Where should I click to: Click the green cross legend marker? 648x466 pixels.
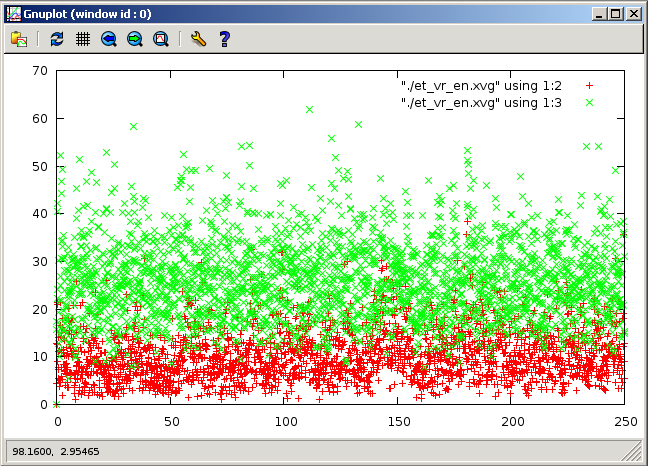tap(590, 102)
